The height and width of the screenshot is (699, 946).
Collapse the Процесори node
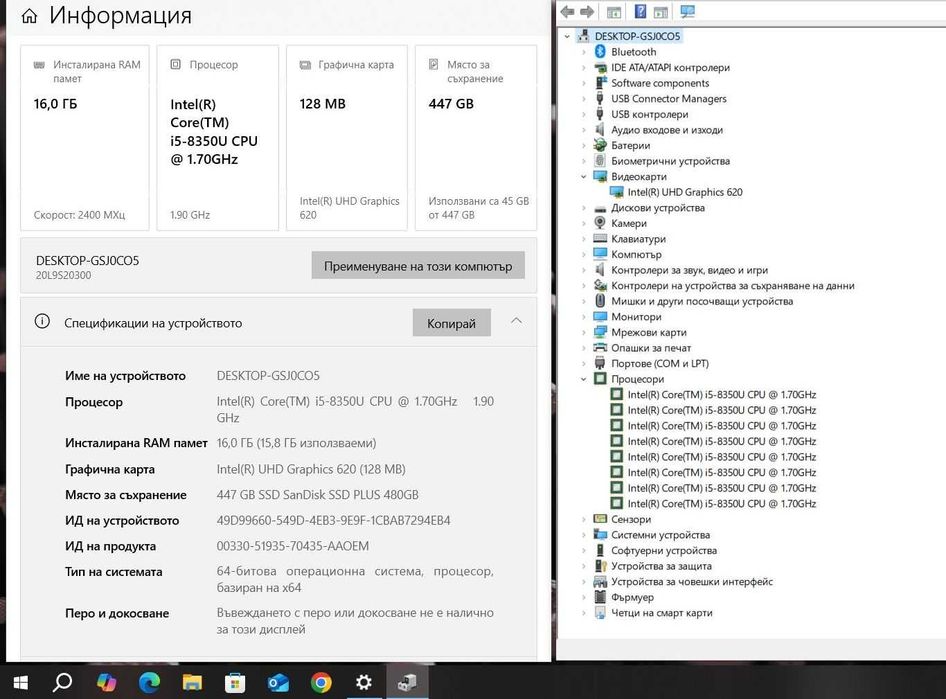pos(583,379)
